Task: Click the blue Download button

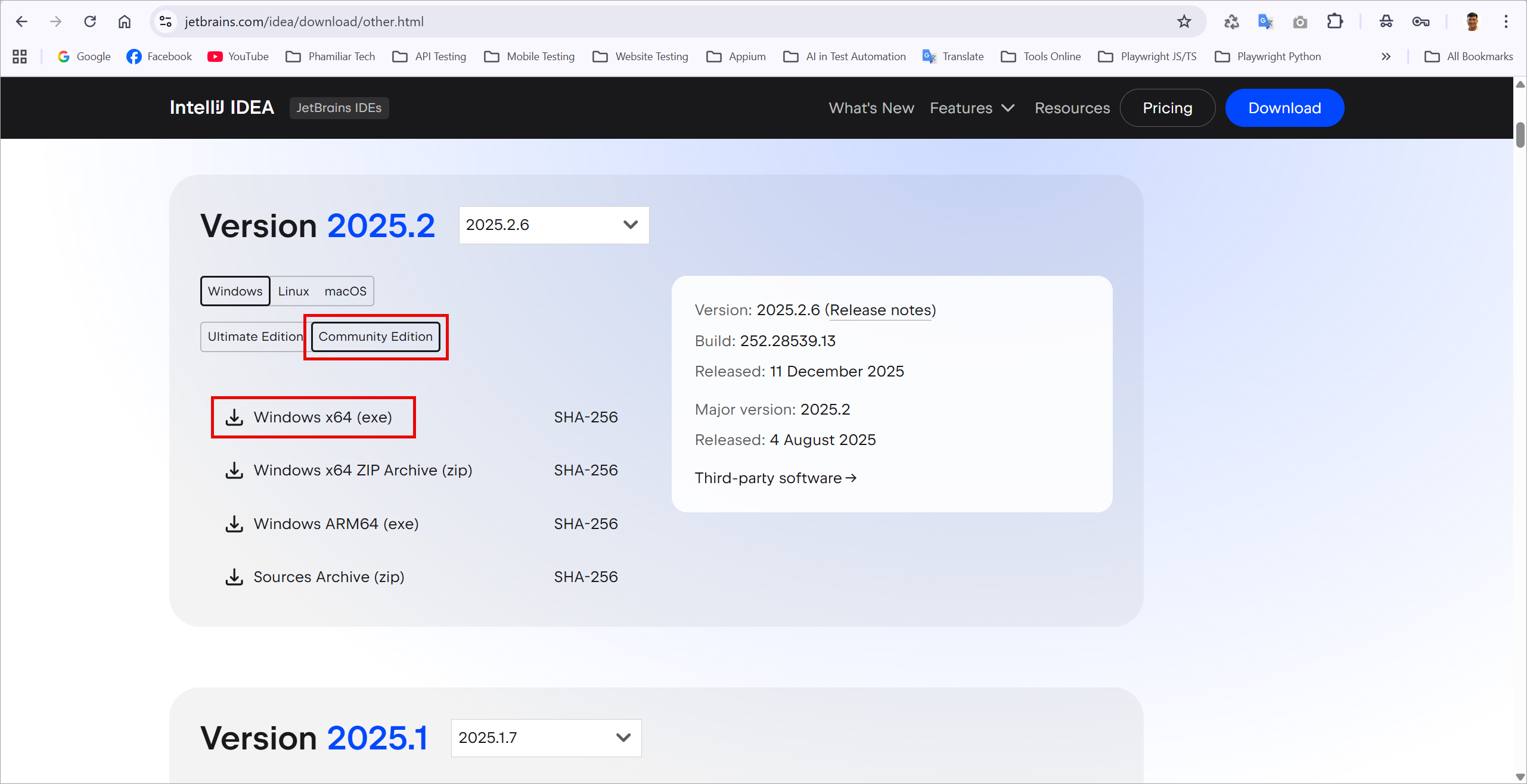Action: click(1284, 108)
